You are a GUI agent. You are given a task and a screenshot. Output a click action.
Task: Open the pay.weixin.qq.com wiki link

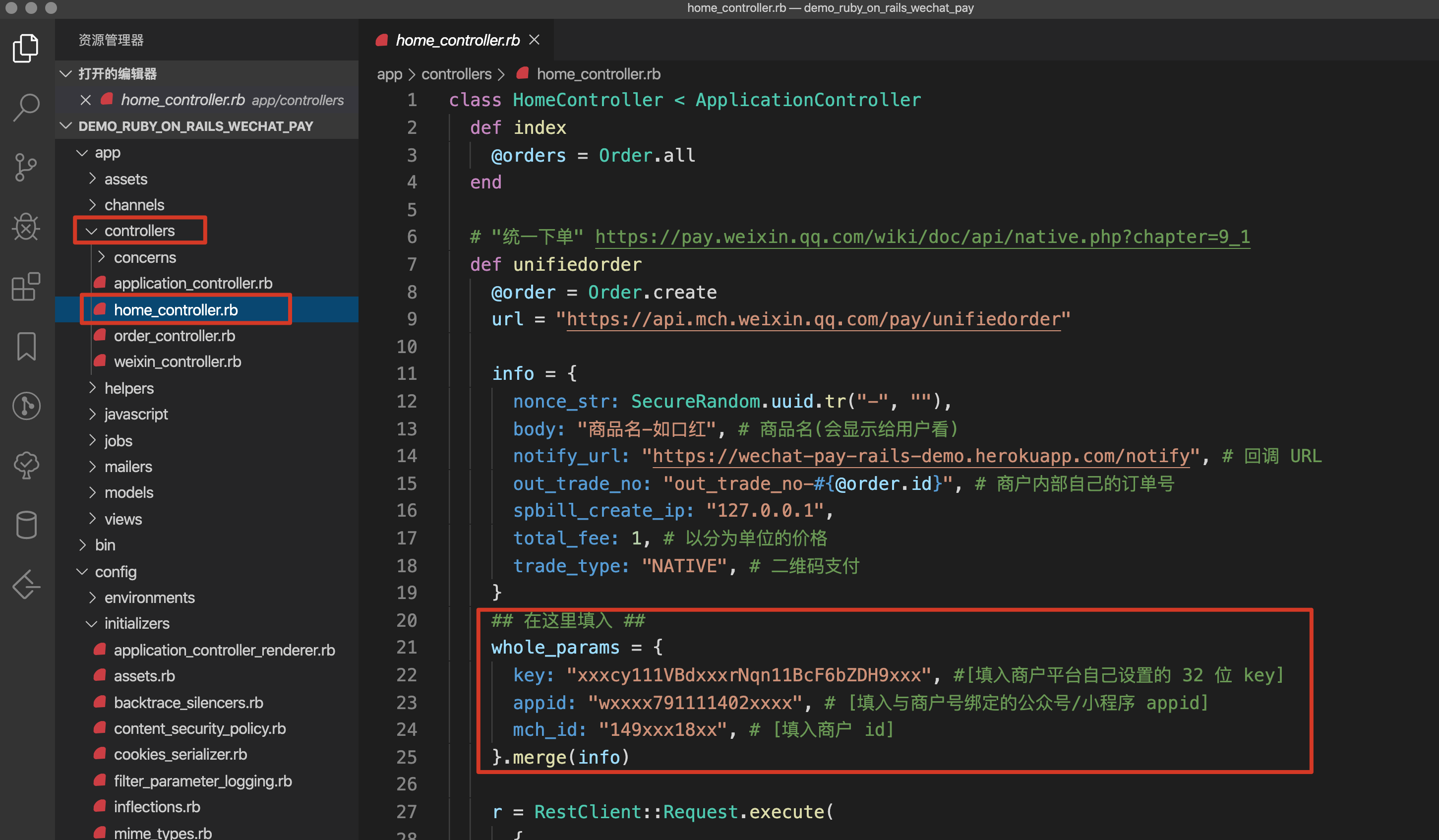(x=922, y=237)
